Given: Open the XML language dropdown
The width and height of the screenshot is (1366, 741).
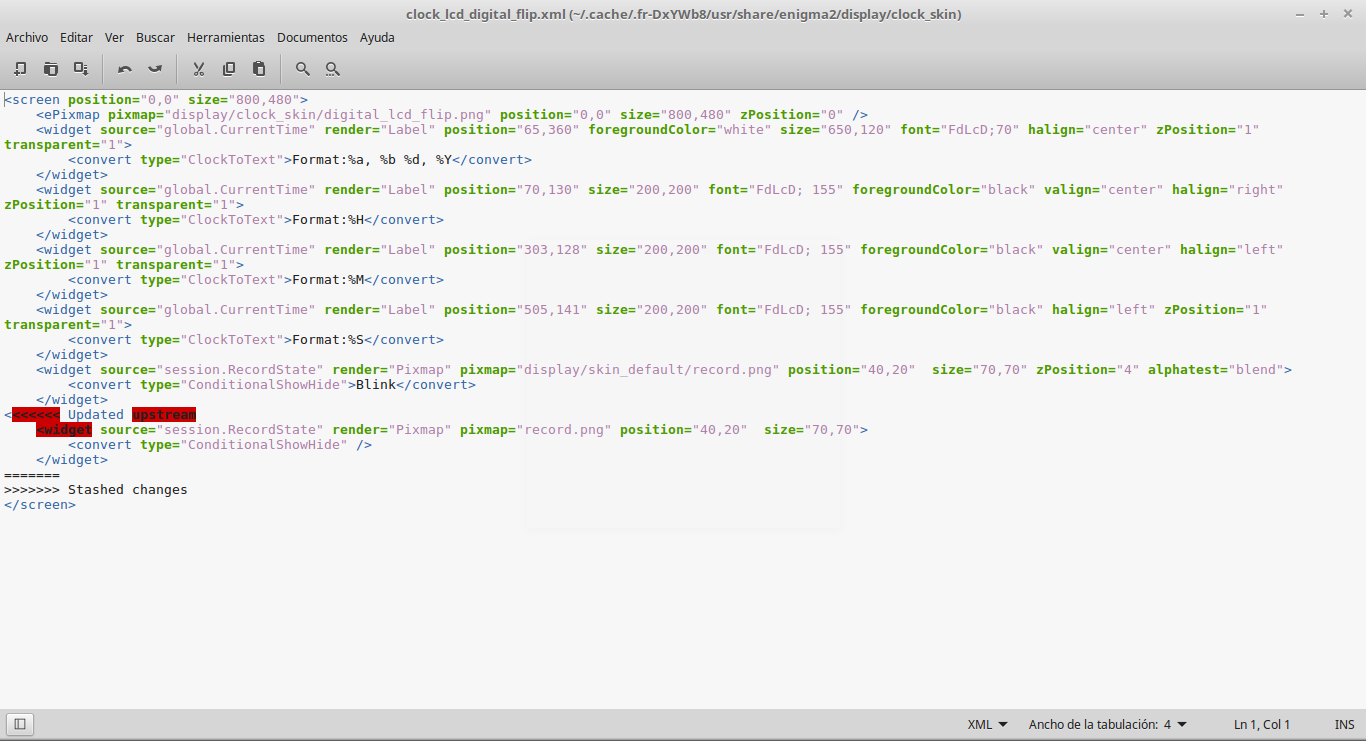Looking at the screenshot, I should [x=988, y=724].
